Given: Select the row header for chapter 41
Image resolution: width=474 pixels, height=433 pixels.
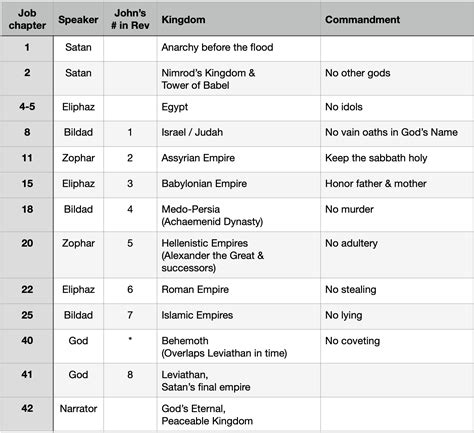Looking at the screenshot, I should point(27,380).
